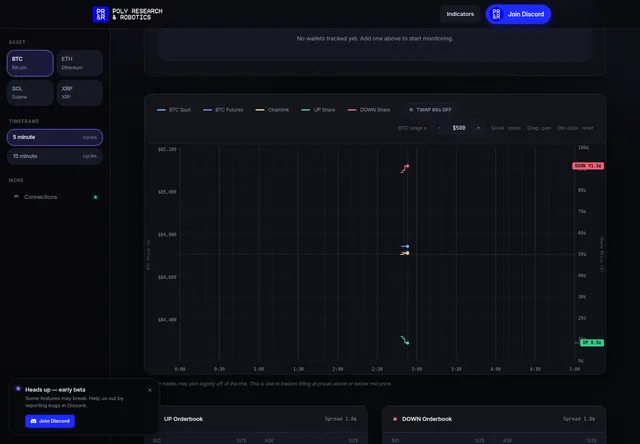Click the UP Orderbook Spread 1.0¢ value
Viewport: 640px width, 444px height.
click(341, 419)
